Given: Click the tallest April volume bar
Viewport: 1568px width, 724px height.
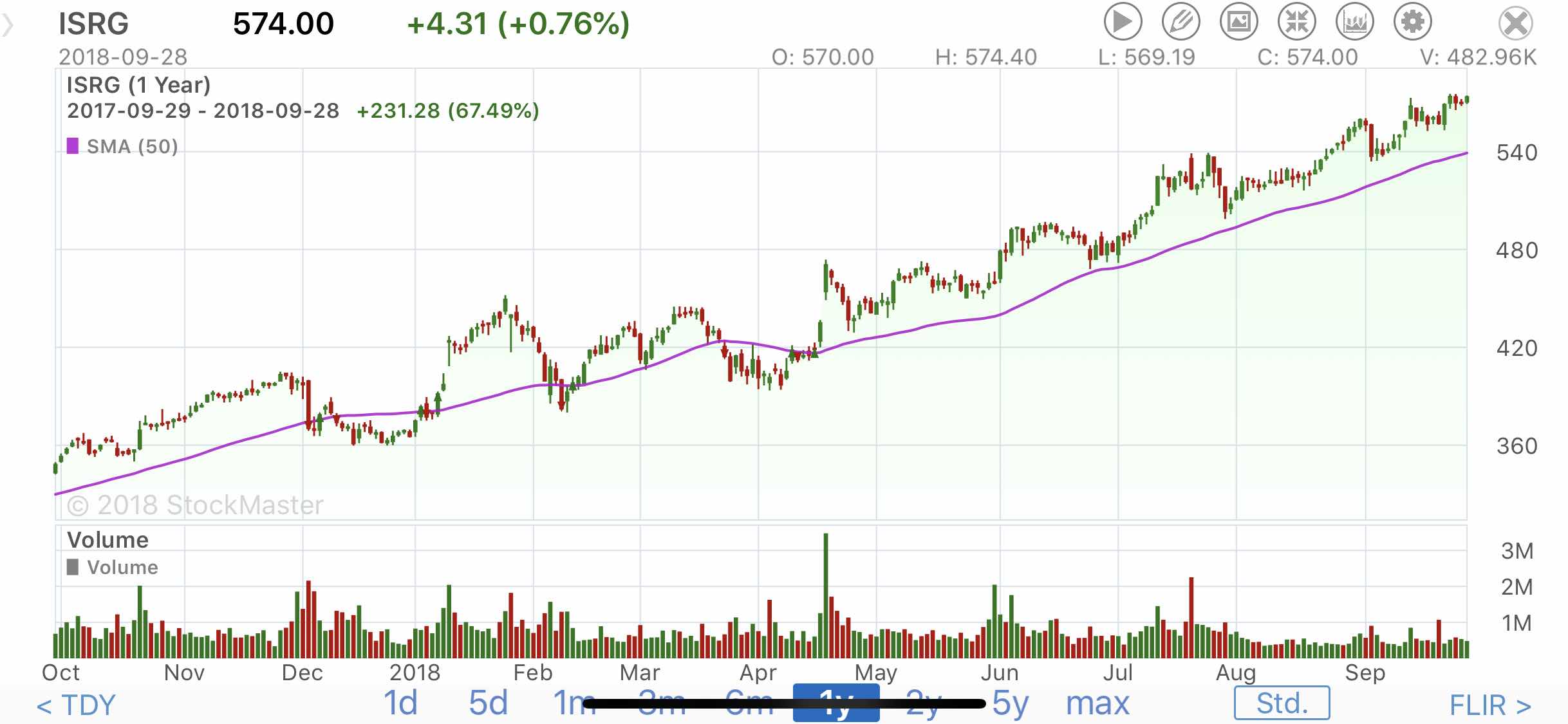Looking at the screenshot, I should point(825,595).
